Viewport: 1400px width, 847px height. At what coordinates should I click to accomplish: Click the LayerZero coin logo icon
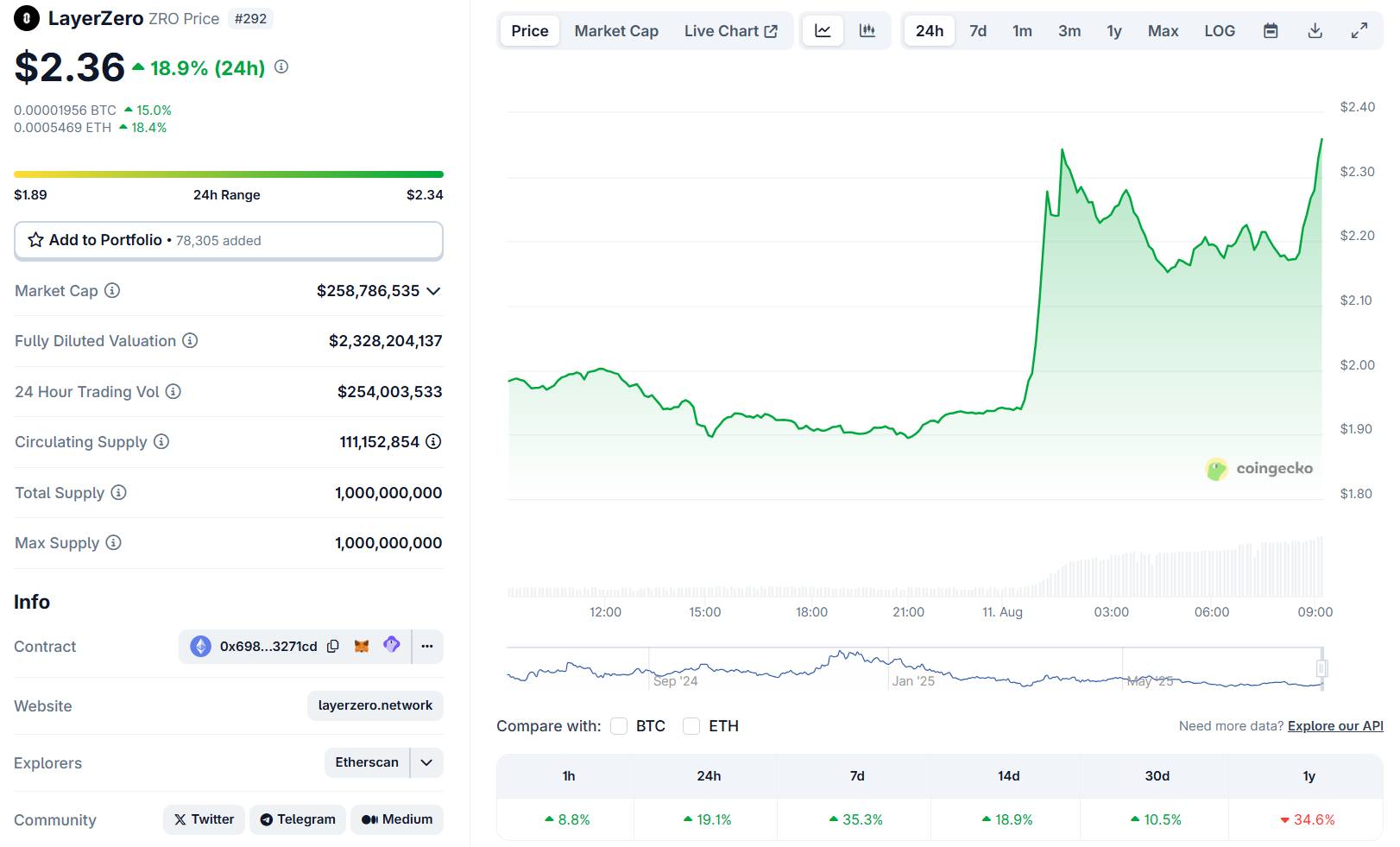pyautogui.click(x=27, y=18)
